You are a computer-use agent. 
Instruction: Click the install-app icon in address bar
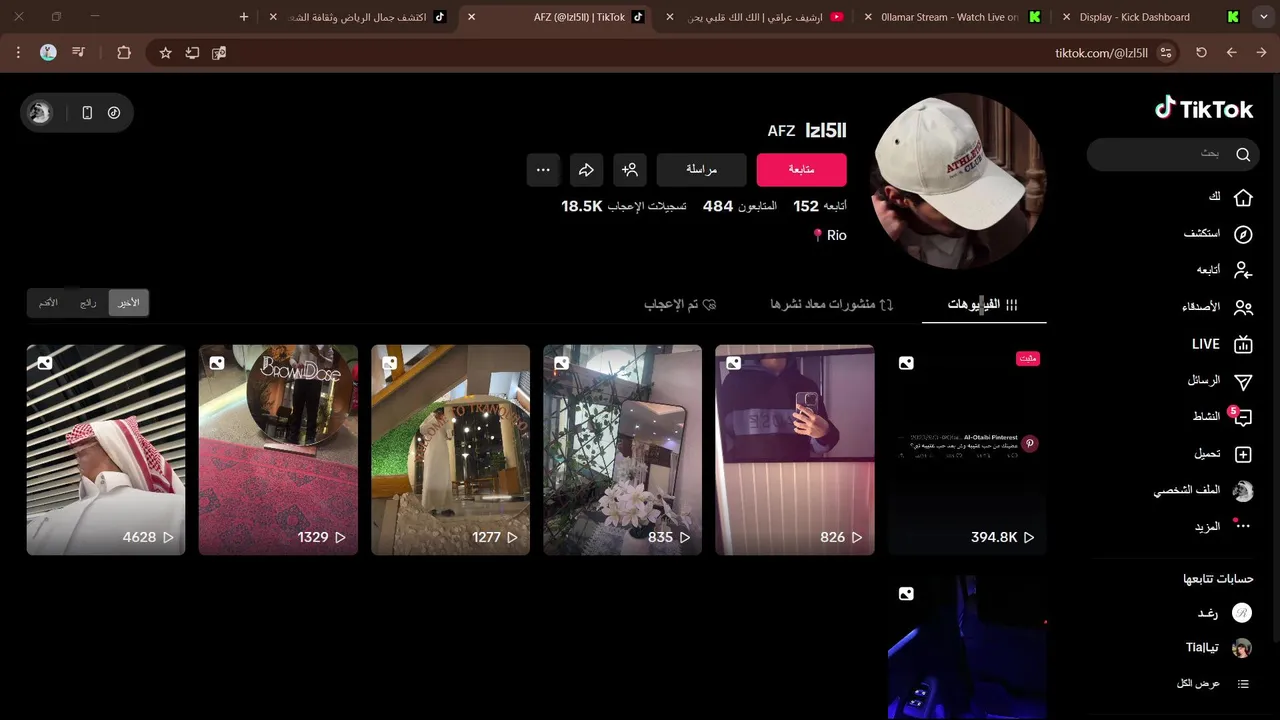pyautogui.click(x=192, y=53)
